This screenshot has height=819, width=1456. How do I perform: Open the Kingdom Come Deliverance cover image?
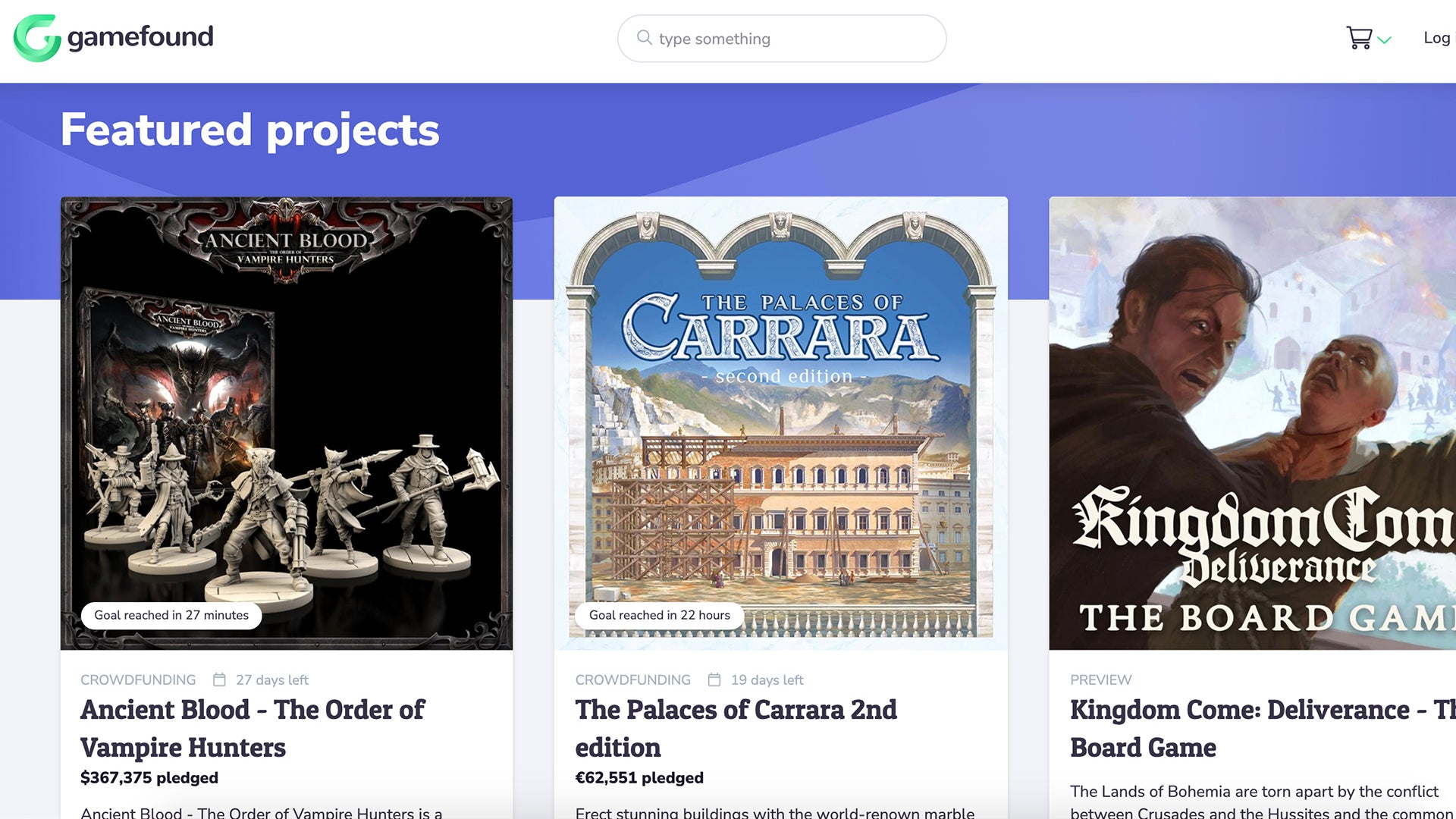coord(1252,423)
